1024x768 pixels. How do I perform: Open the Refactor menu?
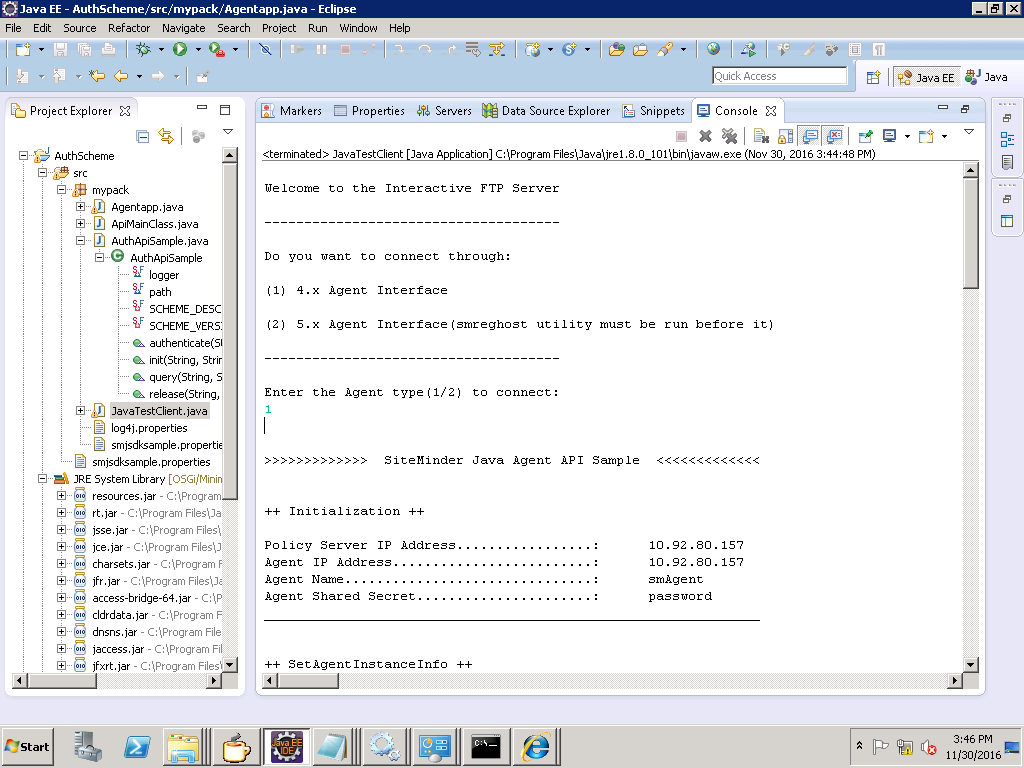pyautogui.click(x=129, y=28)
